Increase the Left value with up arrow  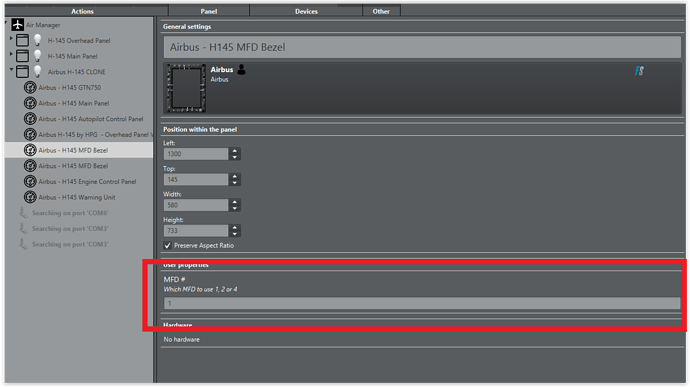235,151
